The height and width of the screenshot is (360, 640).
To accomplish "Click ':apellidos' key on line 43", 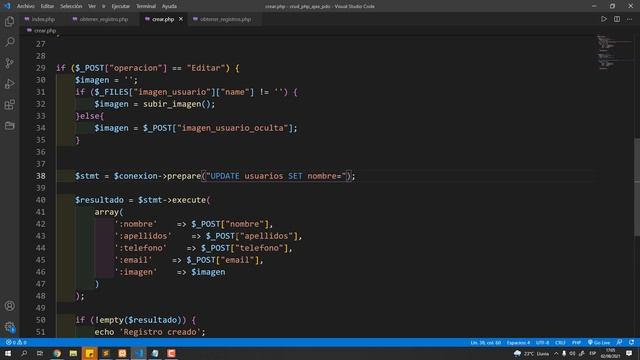I will (x=143, y=236).
